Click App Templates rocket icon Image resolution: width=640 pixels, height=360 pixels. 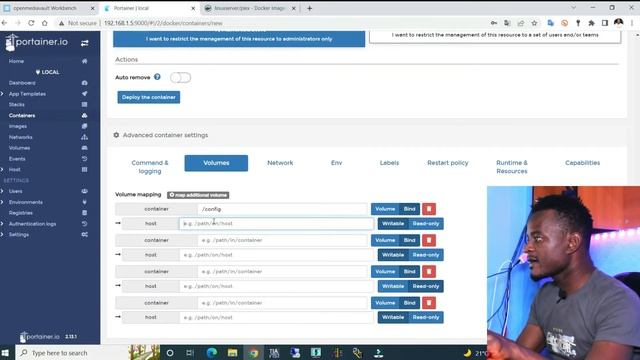pyautogui.click(x=84, y=94)
